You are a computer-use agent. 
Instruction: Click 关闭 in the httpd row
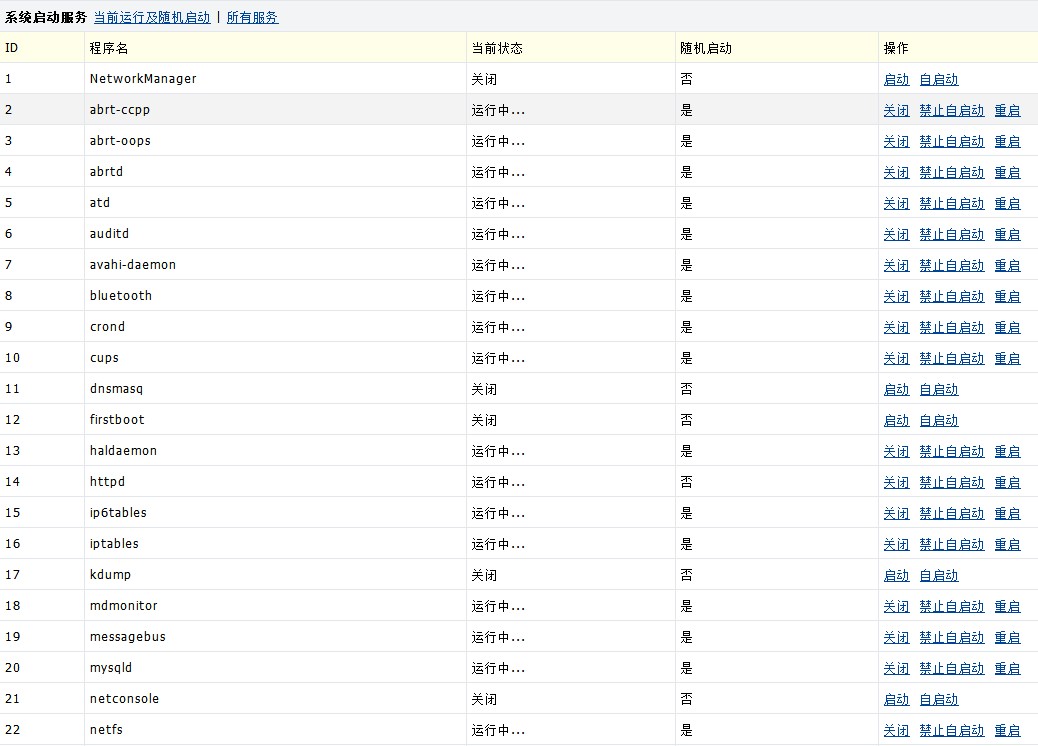(896, 483)
